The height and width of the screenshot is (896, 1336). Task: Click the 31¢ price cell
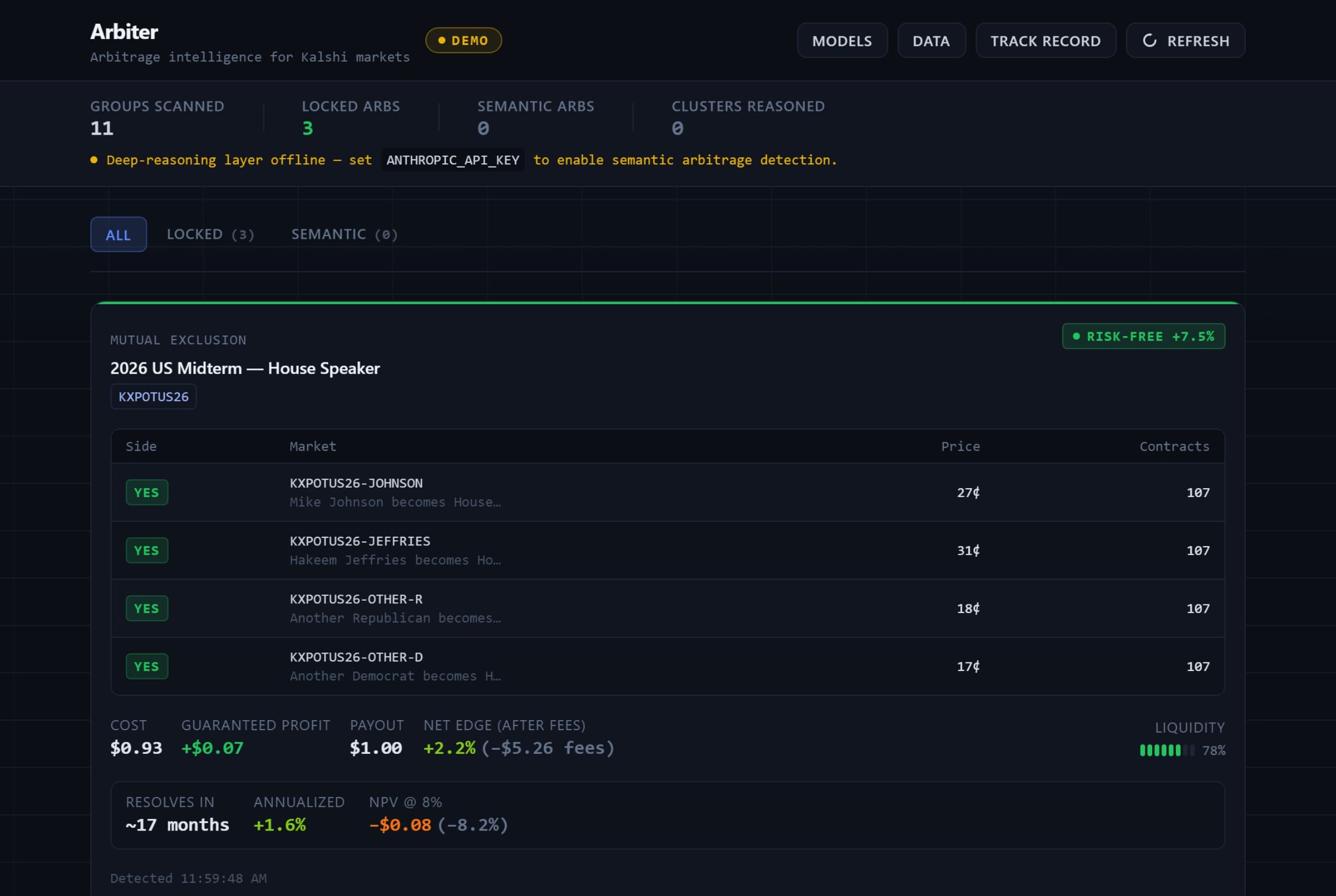968,550
